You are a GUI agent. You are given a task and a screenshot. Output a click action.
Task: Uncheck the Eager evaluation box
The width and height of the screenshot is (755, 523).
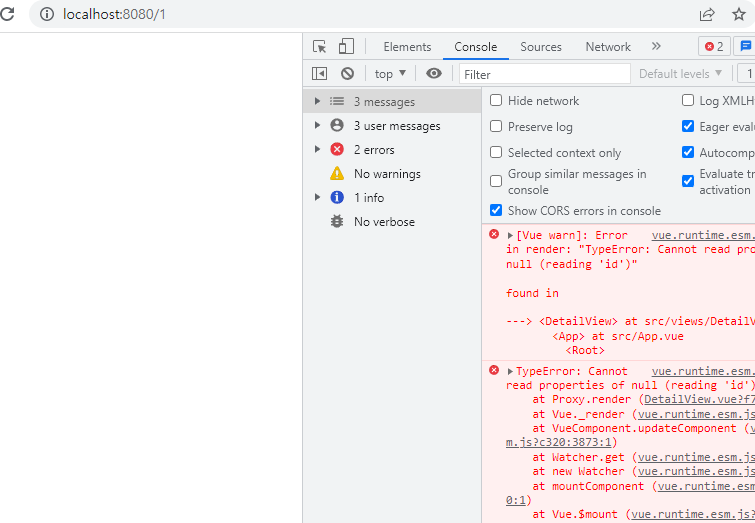(688, 126)
